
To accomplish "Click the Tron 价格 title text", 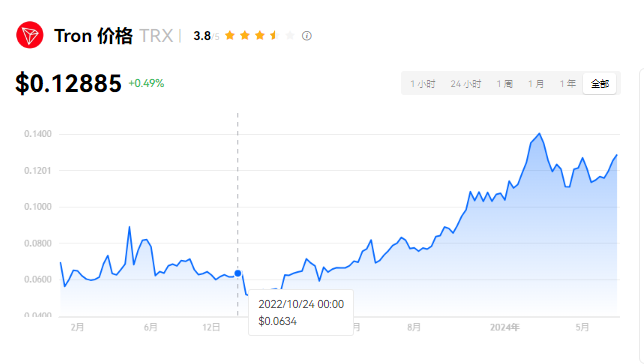I will click(93, 36).
